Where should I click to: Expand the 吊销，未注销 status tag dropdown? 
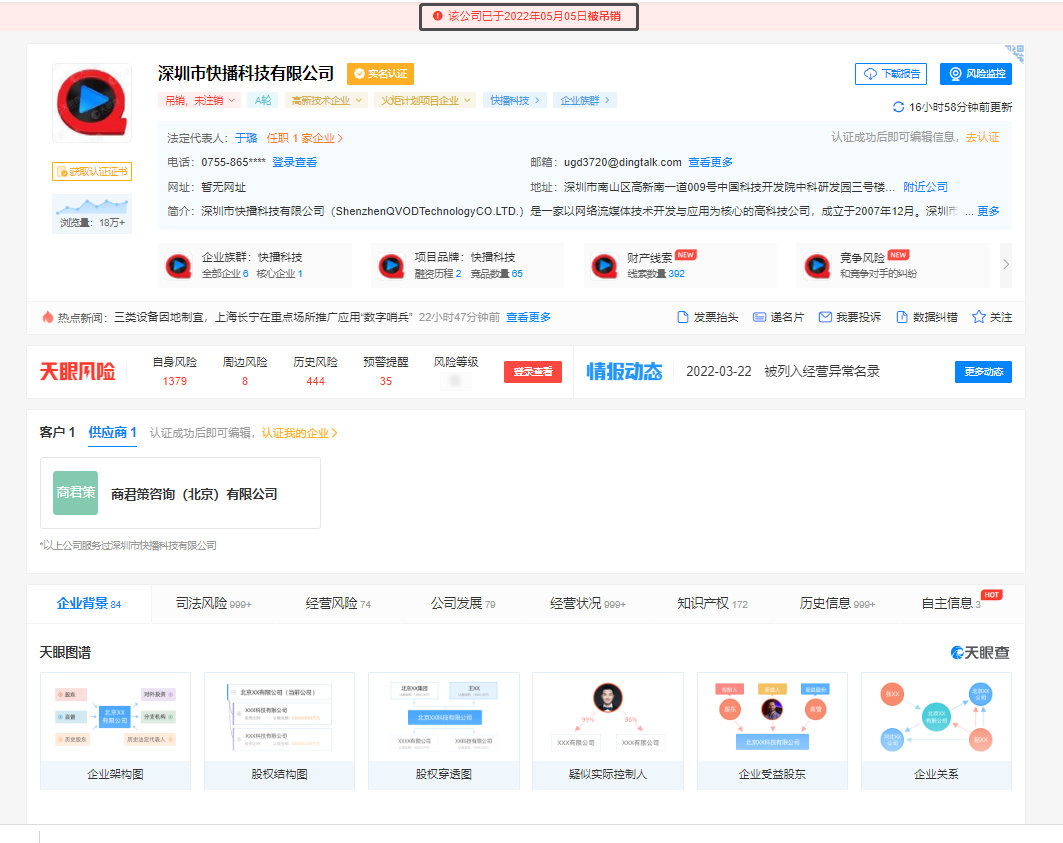click(x=200, y=100)
